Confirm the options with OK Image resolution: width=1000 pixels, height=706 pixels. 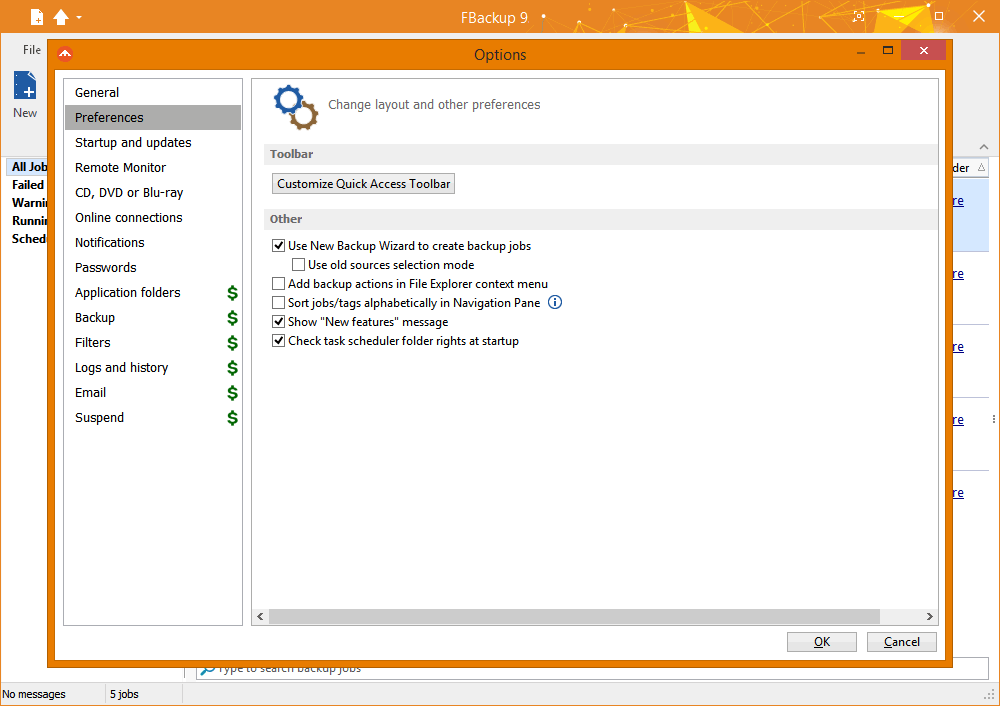tap(821, 642)
